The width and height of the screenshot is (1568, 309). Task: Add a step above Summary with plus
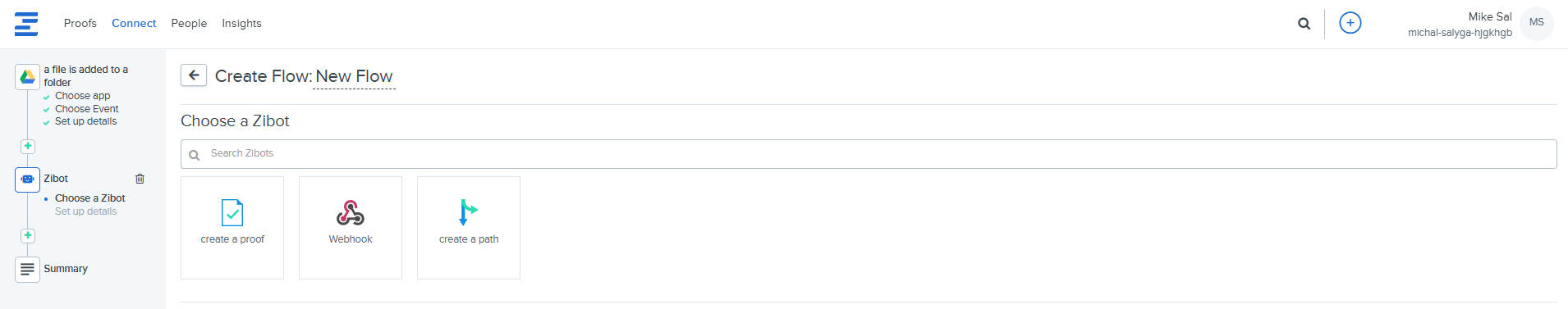tap(28, 236)
